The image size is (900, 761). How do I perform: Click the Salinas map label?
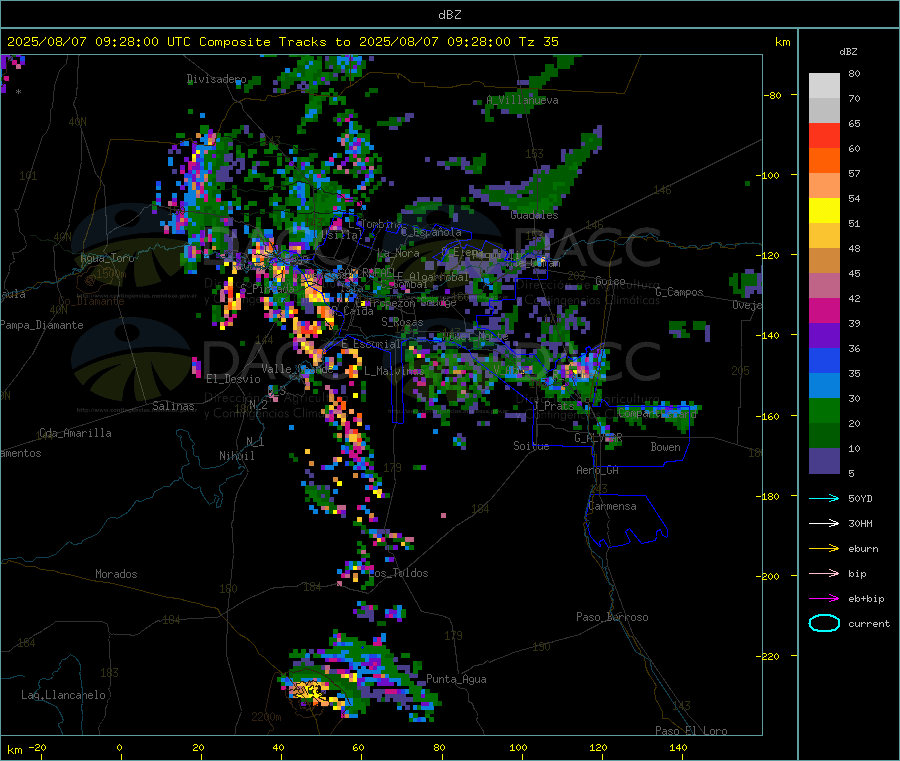(x=173, y=406)
